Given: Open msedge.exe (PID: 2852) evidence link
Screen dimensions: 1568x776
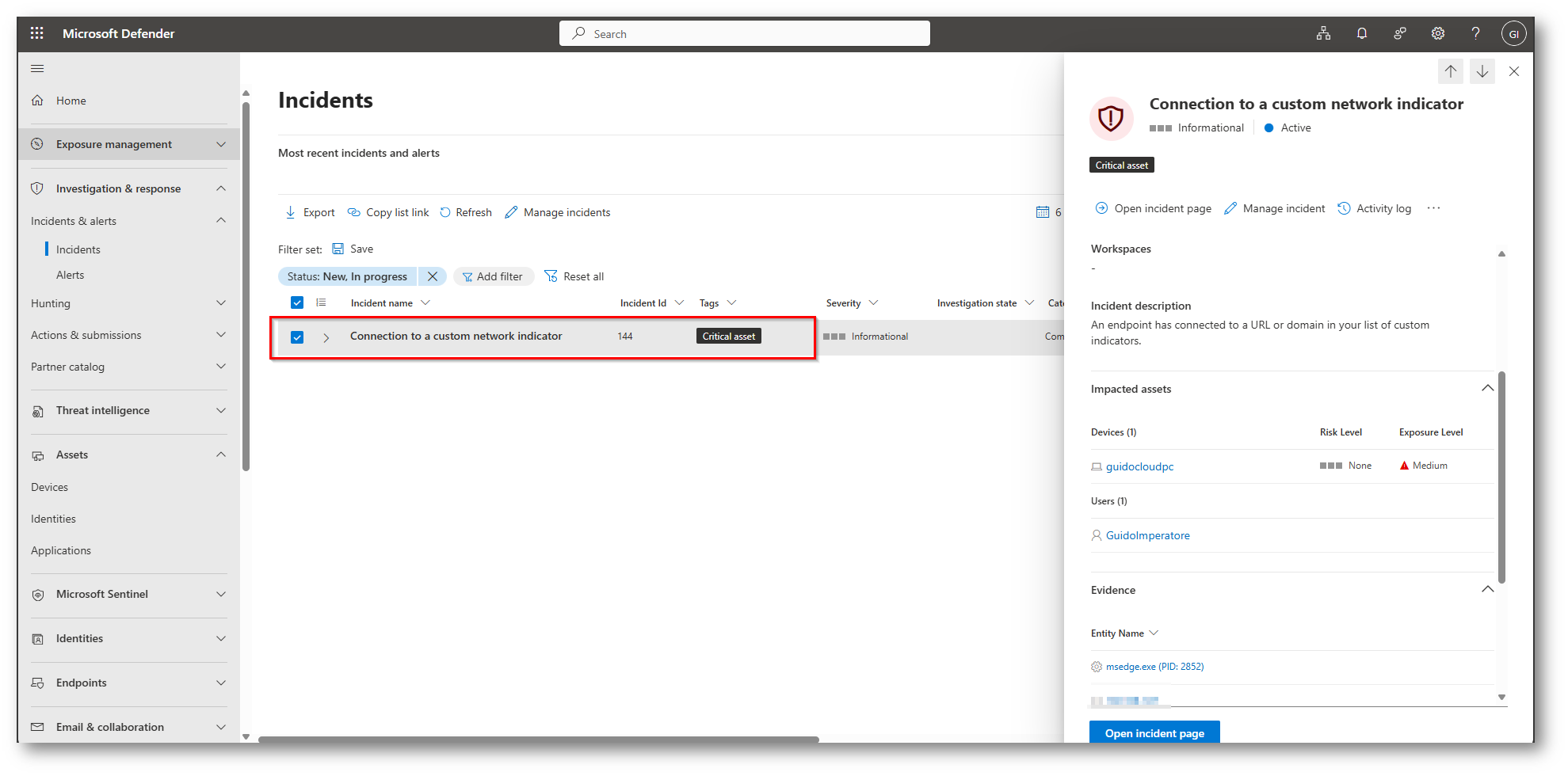Looking at the screenshot, I should pos(1154,667).
